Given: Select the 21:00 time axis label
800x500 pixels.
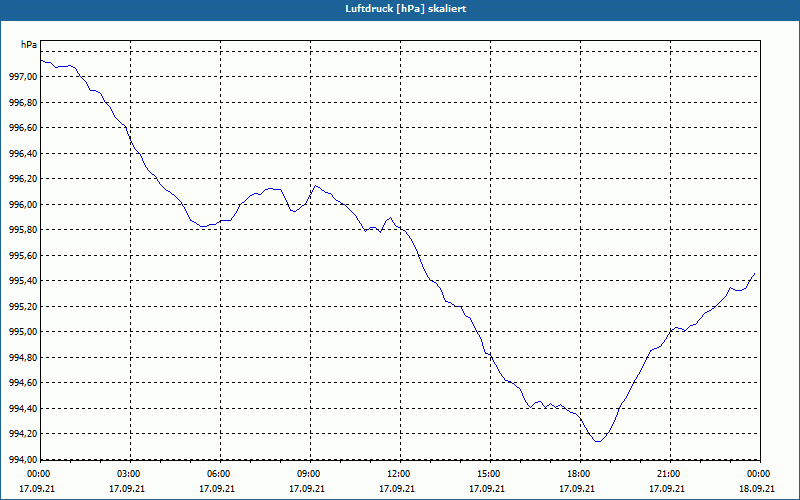Looking at the screenshot, I should coord(668,474).
